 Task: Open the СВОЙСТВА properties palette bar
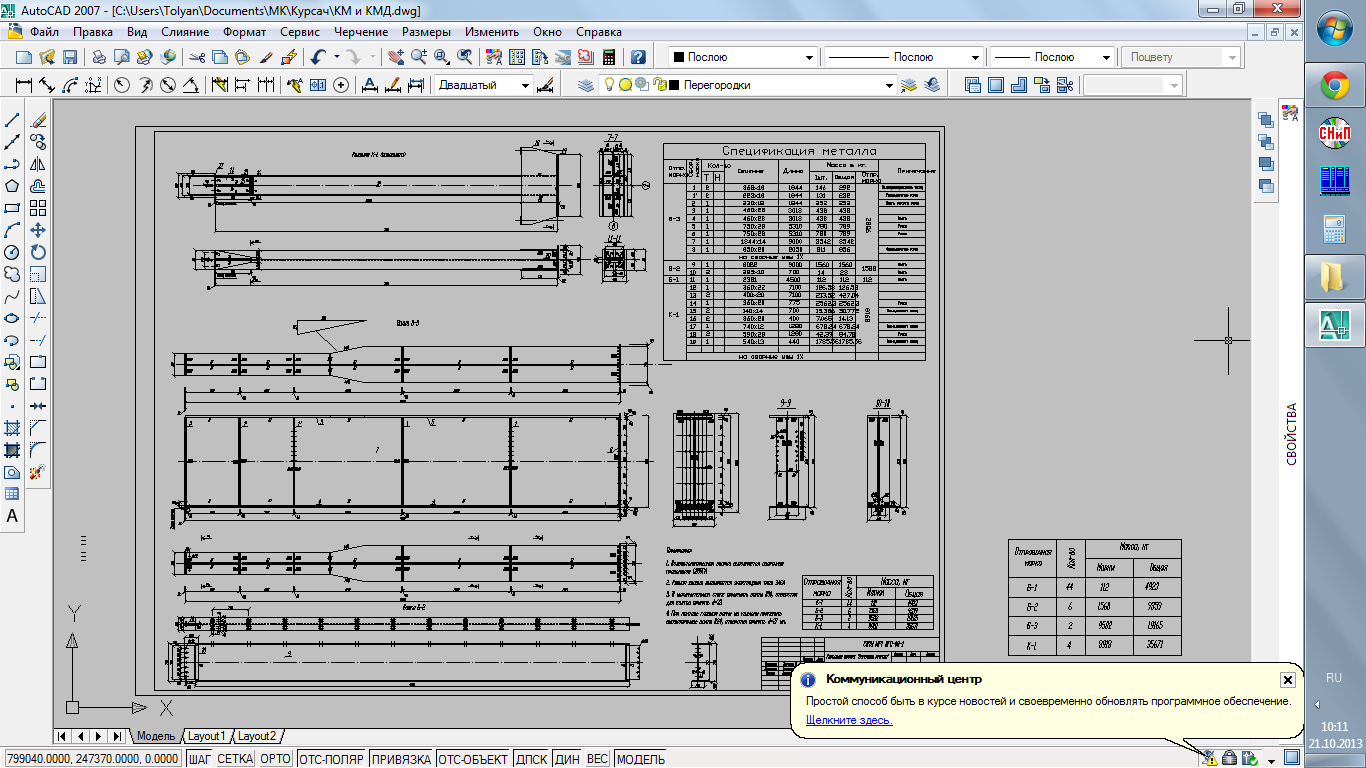(1291, 433)
